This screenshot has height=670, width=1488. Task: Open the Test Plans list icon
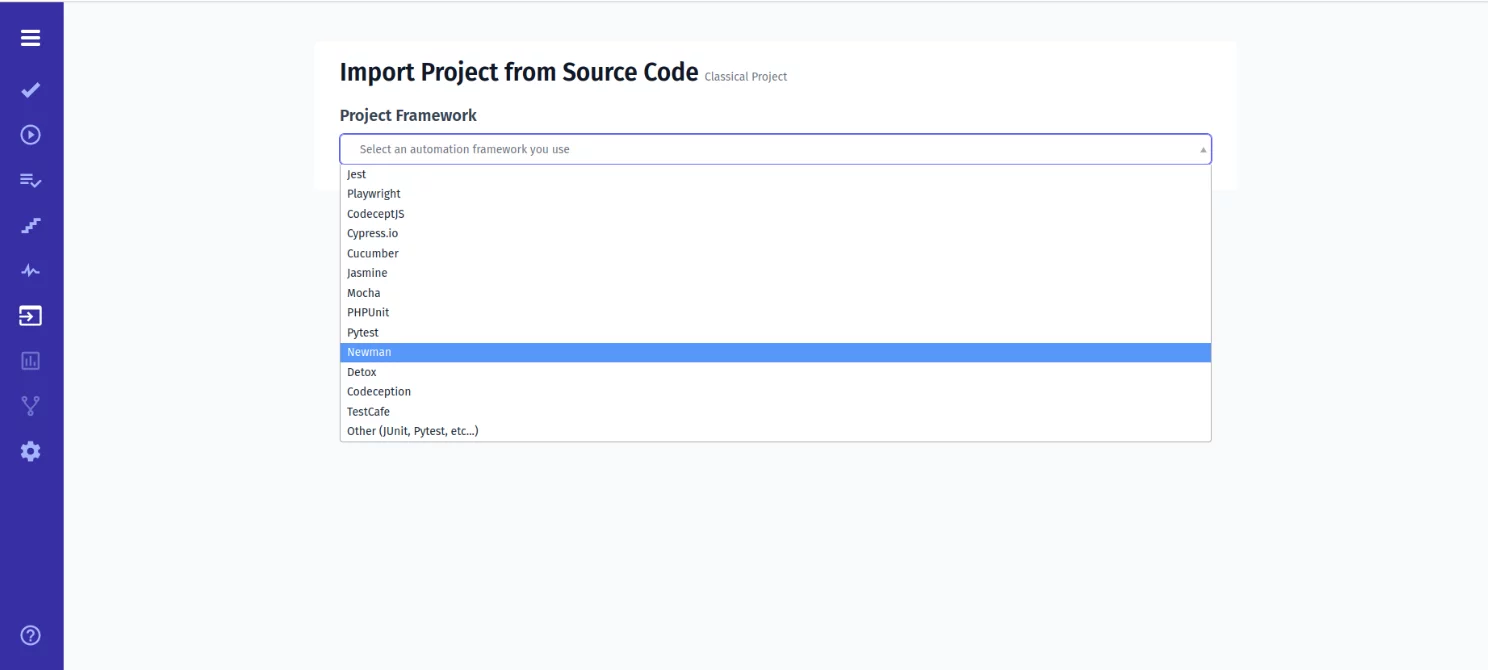(30, 180)
